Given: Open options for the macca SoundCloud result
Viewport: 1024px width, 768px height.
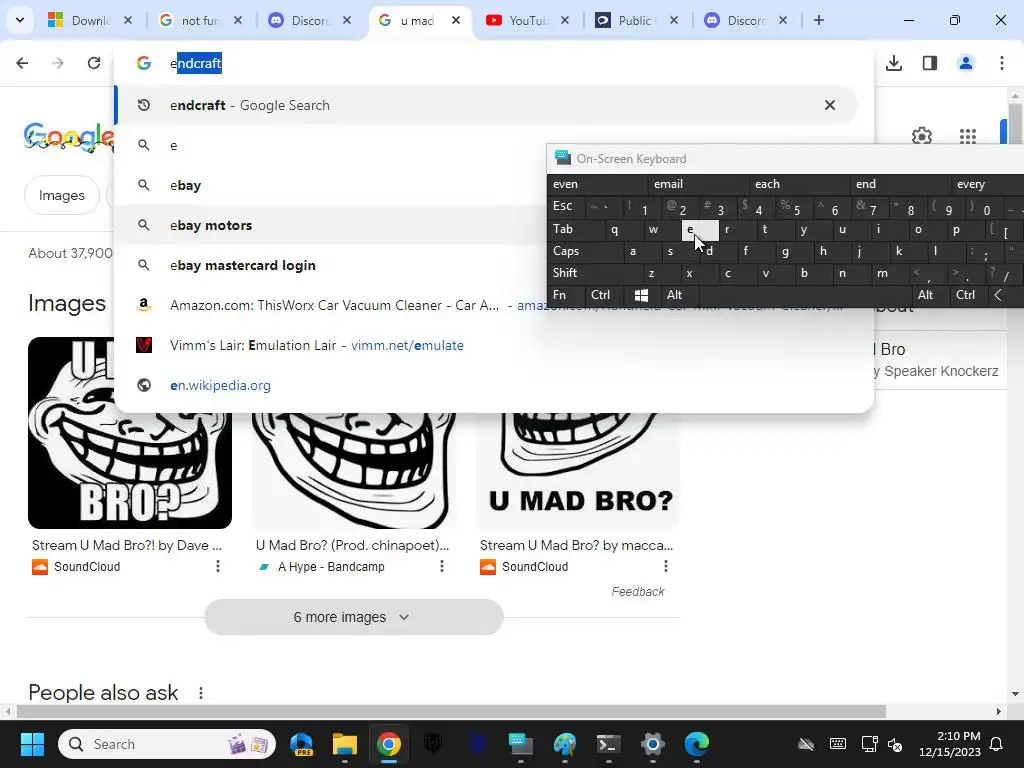Looking at the screenshot, I should (665, 566).
